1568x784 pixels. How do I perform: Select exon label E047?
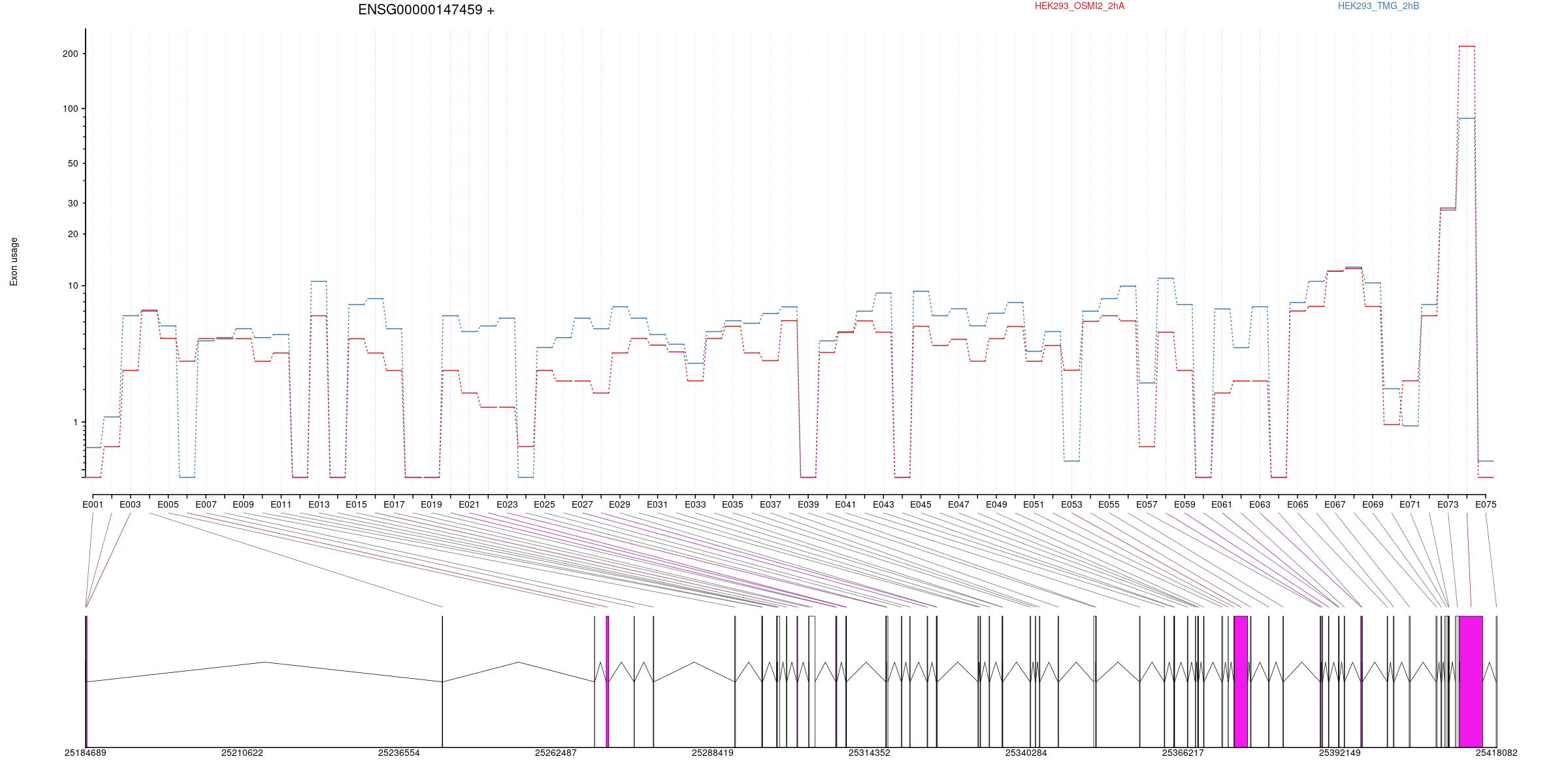pos(958,504)
